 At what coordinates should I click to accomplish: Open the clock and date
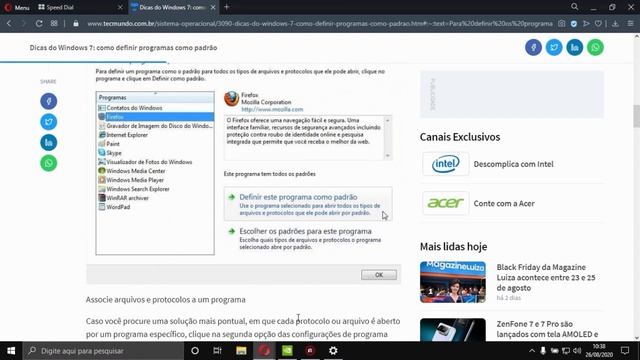pos(599,351)
